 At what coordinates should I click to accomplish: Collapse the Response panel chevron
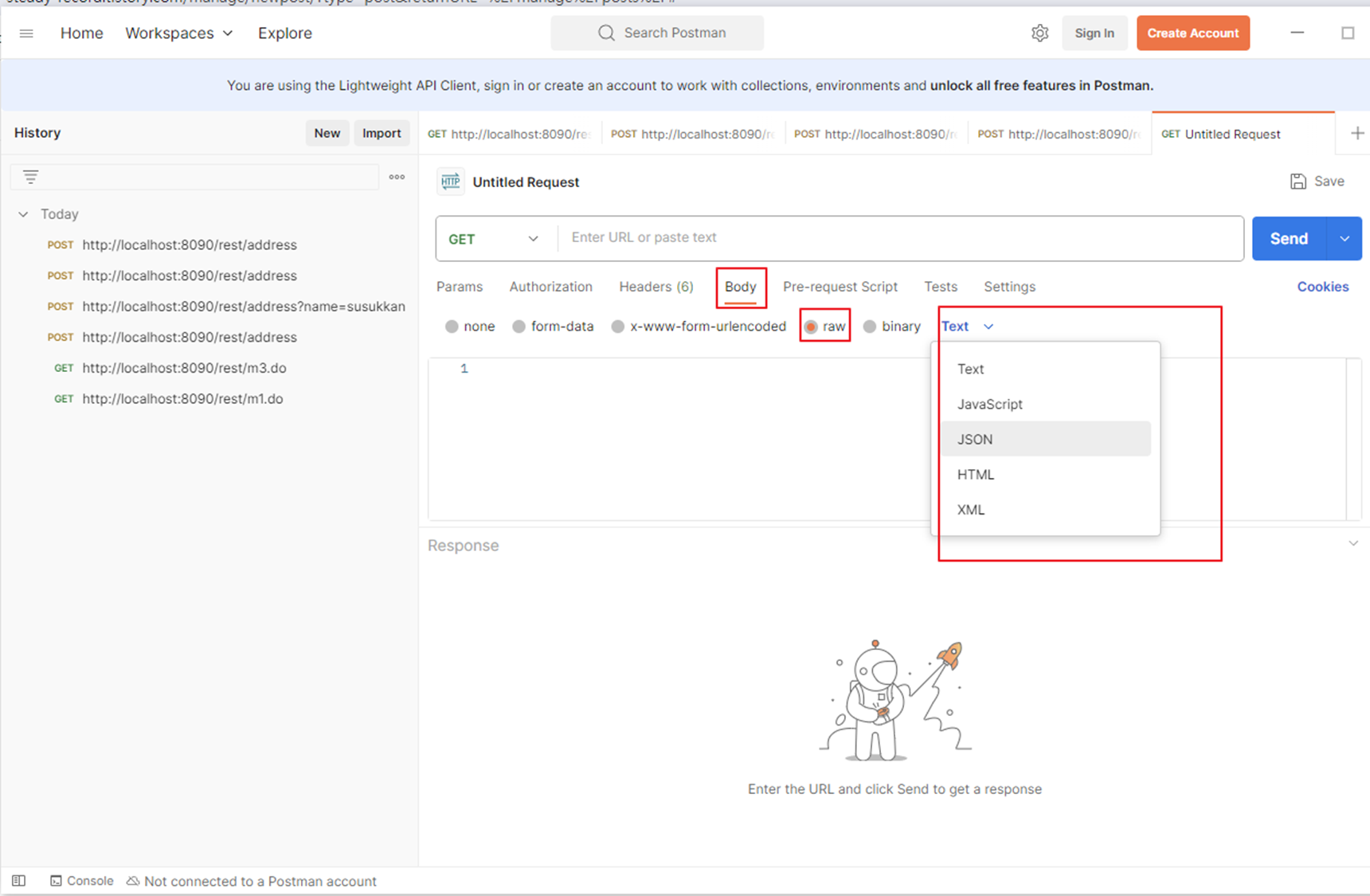click(1353, 544)
